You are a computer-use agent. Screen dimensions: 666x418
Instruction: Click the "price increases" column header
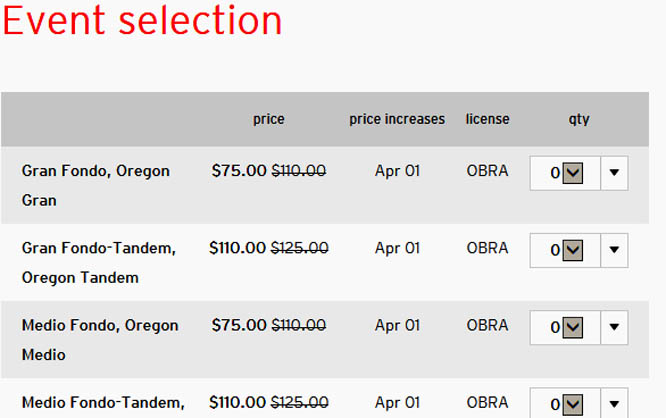tap(397, 119)
